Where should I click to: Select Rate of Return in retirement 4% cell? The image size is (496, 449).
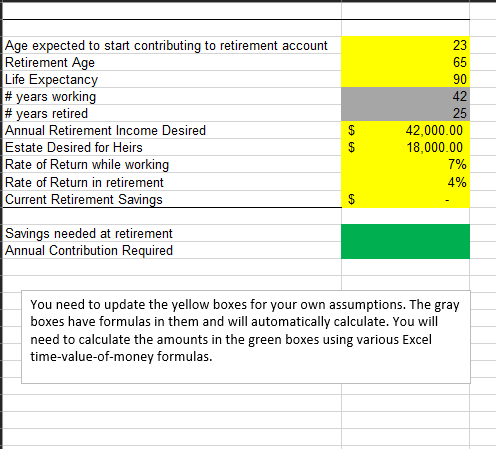(x=405, y=182)
